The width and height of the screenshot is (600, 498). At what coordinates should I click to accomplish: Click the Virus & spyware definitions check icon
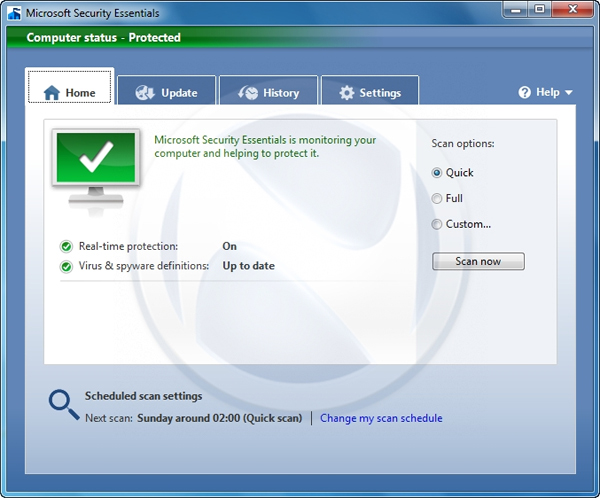pos(66,266)
